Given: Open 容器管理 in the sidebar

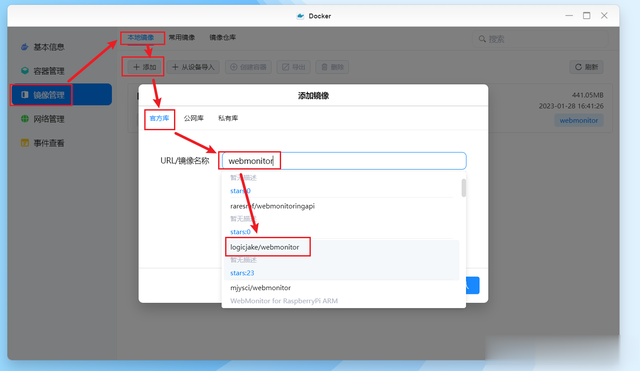Looking at the screenshot, I should (x=49, y=71).
